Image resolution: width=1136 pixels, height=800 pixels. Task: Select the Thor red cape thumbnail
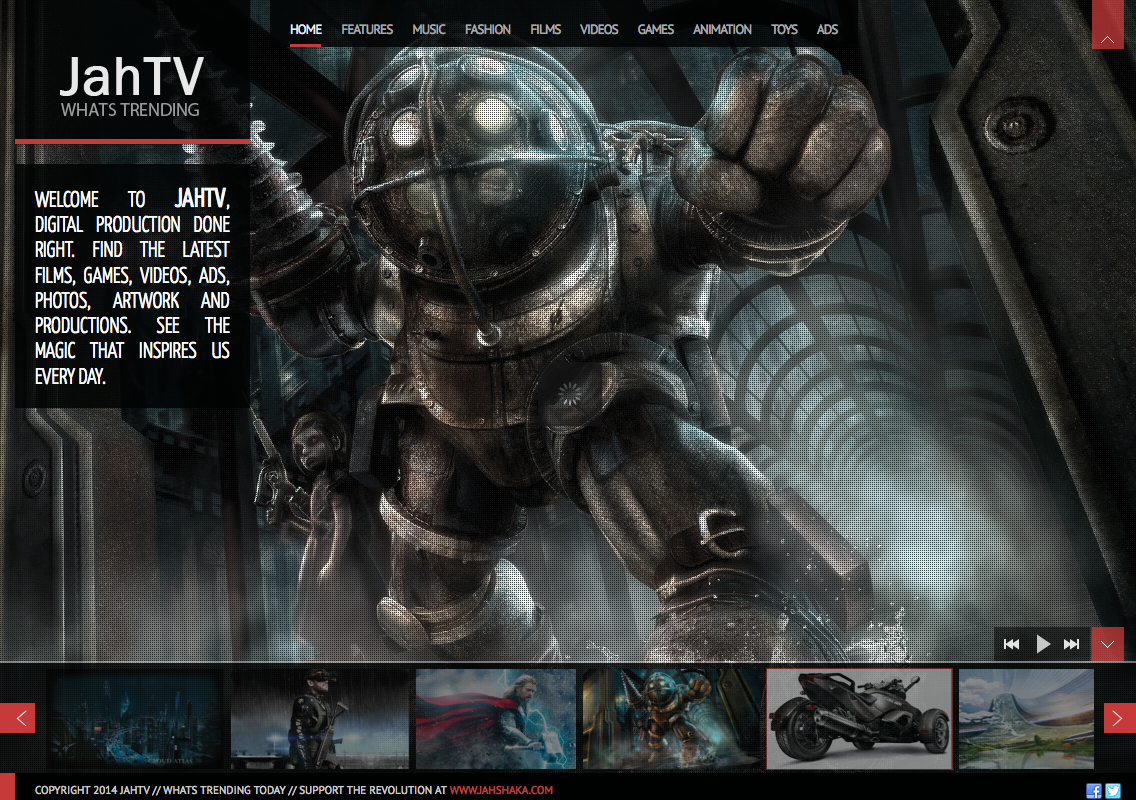(x=496, y=719)
